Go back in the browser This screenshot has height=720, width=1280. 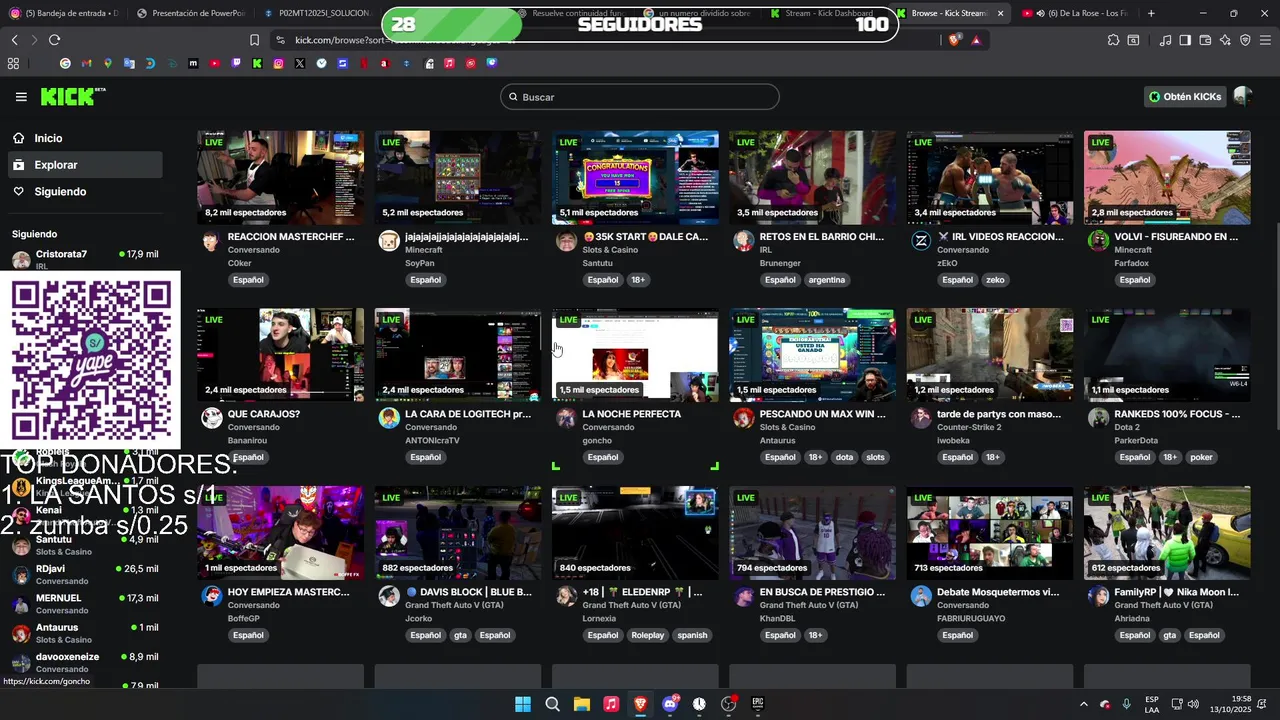(x=14, y=40)
